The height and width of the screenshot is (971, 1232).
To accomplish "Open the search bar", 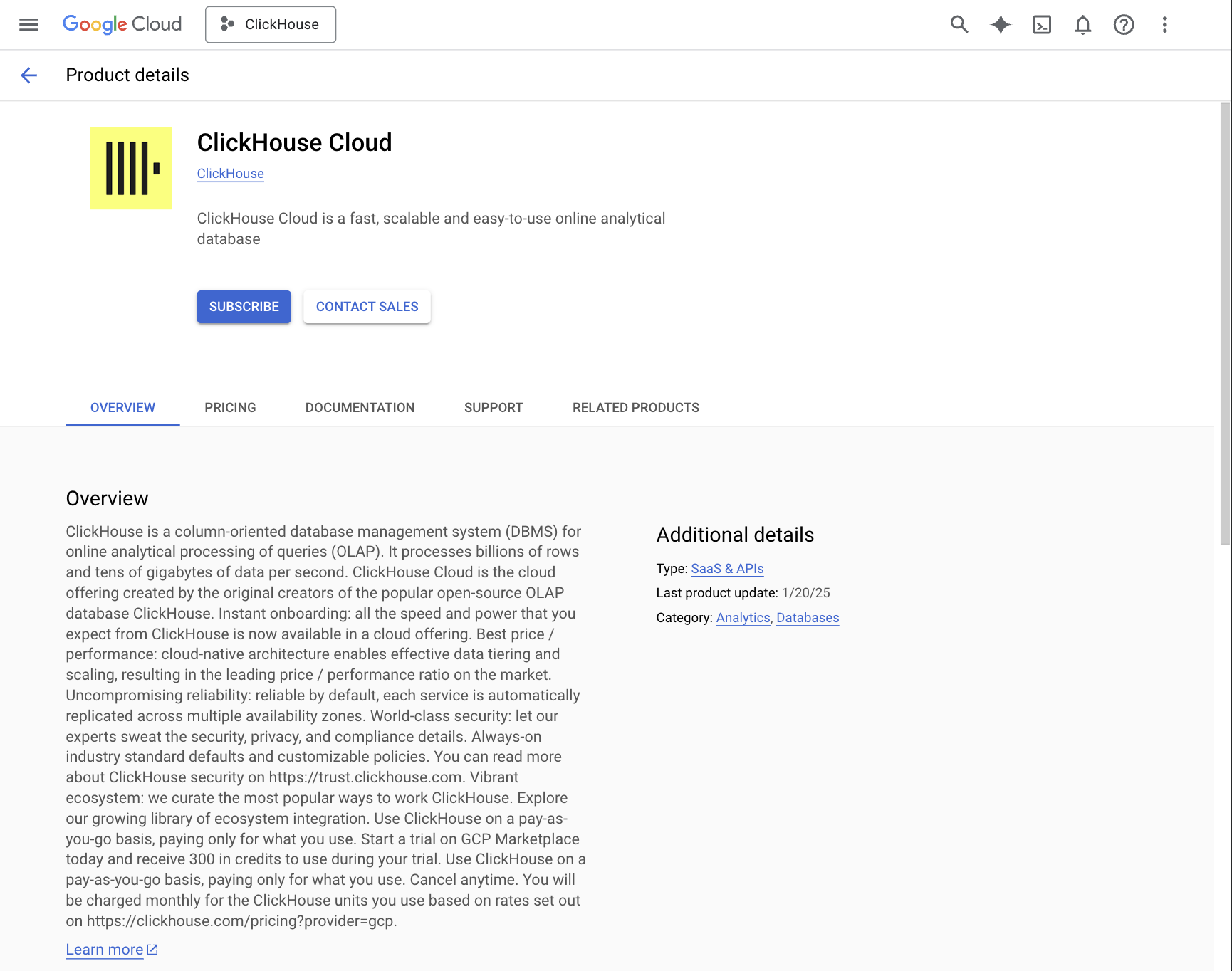I will coord(959,24).
